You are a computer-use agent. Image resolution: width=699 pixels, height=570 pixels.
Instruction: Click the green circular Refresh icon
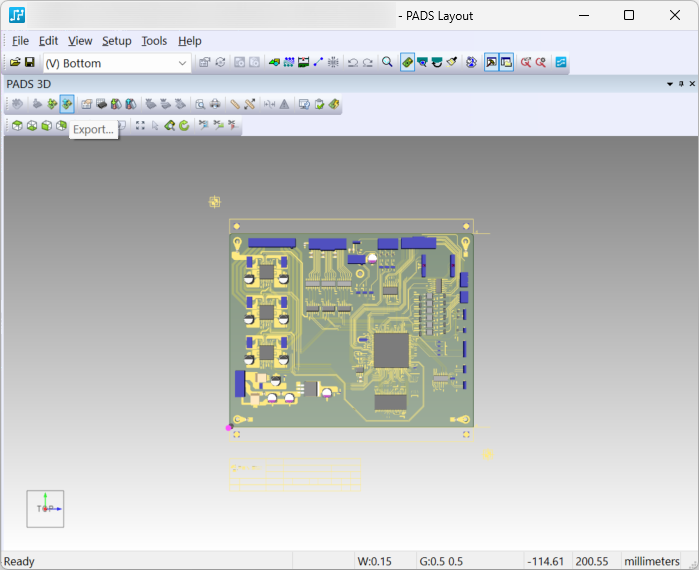(x=184, y=126)
